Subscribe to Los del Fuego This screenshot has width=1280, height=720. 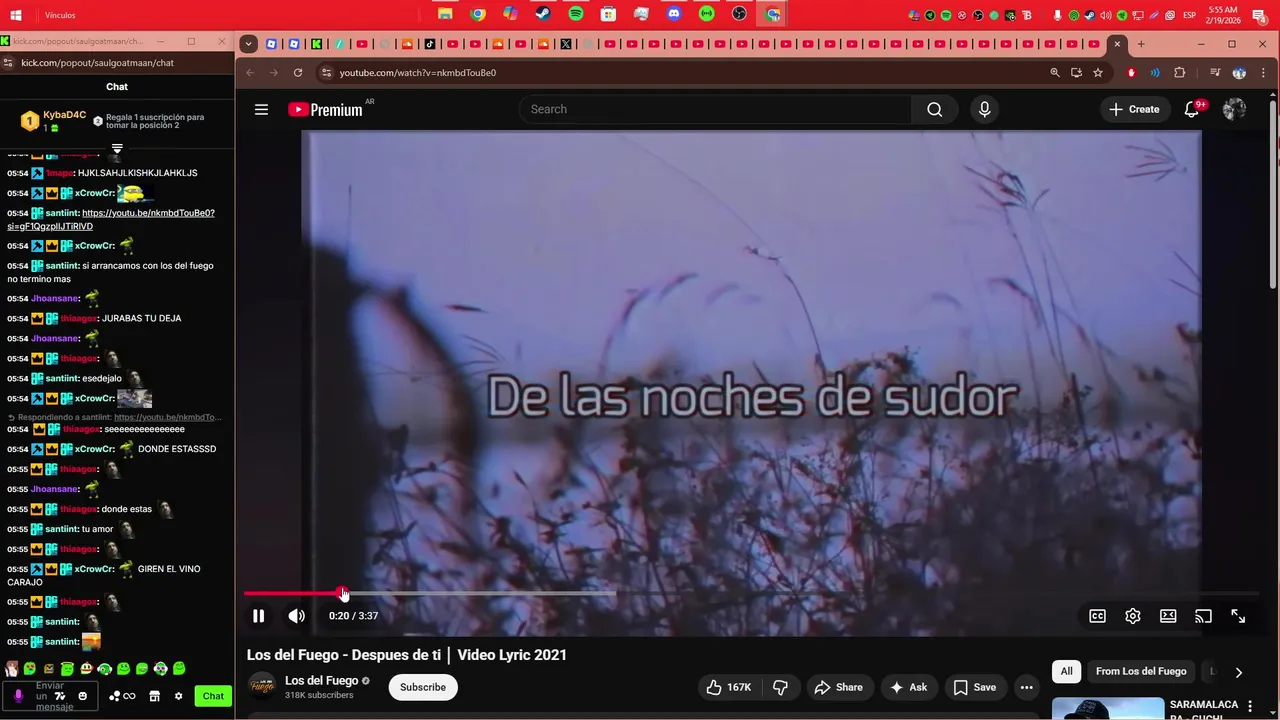pyautogui.click(x=423, y=687)
